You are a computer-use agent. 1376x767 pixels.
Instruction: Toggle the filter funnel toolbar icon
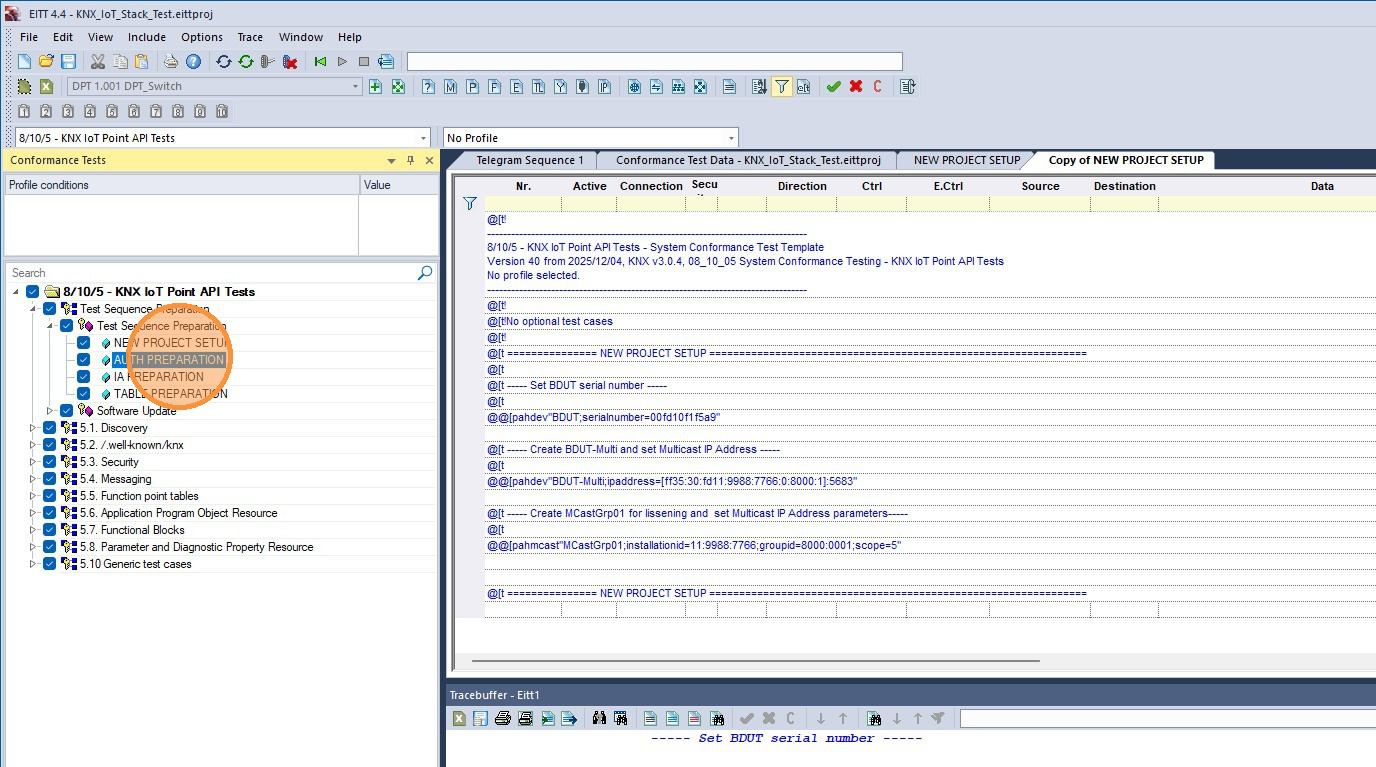coord(781,87)
